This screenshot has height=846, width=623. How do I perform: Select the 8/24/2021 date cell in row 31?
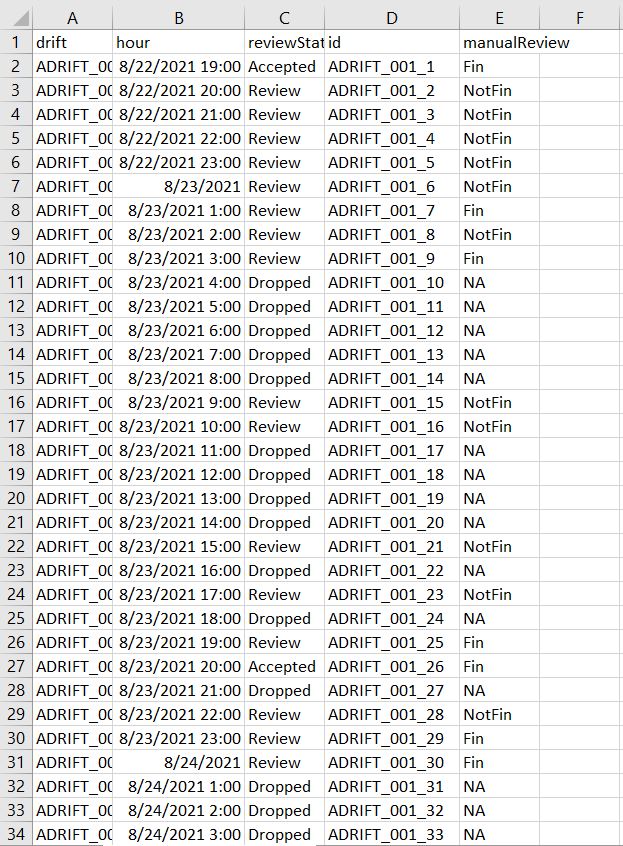click(x=178, y=762)
